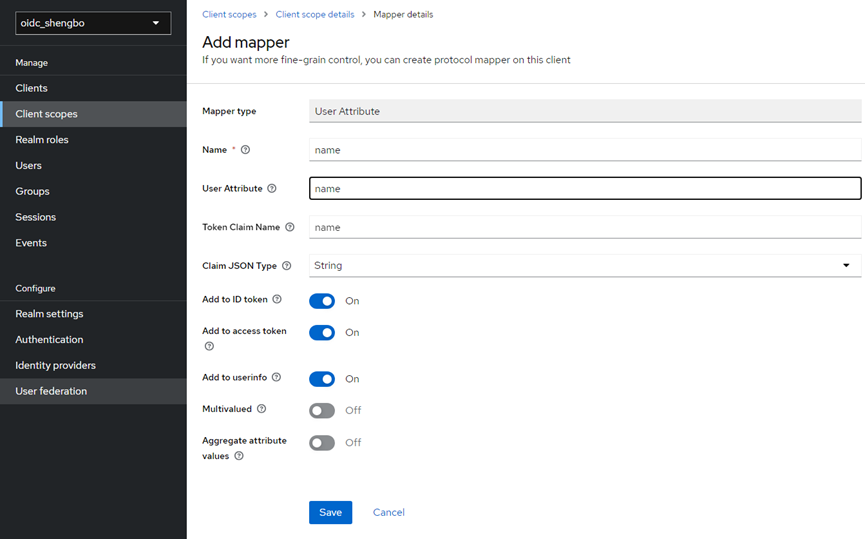Click help icon next to Name label
865x539 pixels.
246,150
